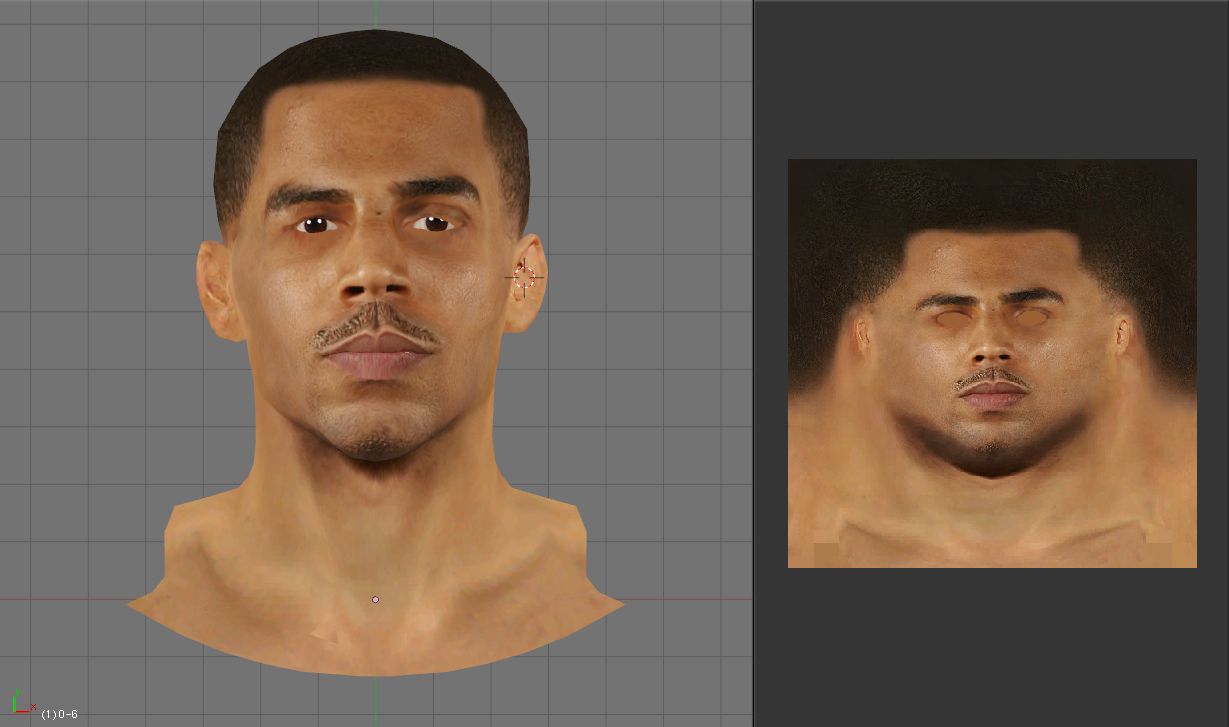Click the empty dark area above the texture image
1229x727 pixels.
991,80
